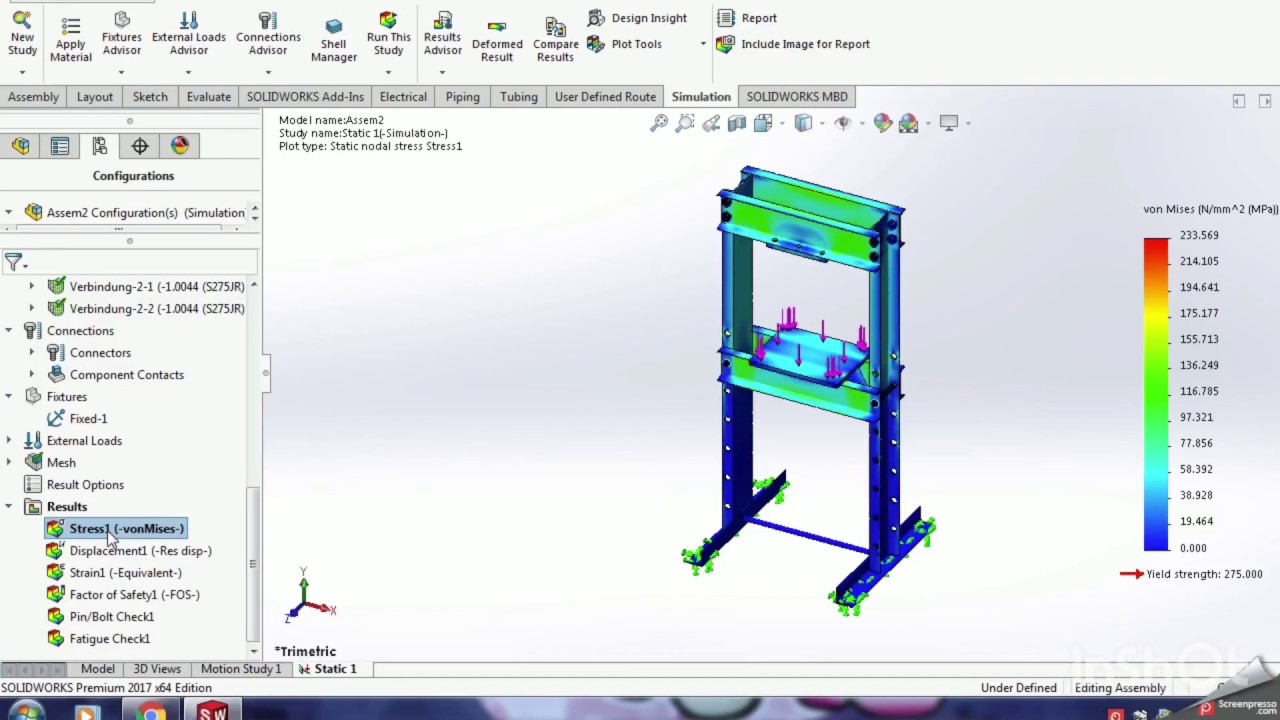Collapse the Results node
This screenshot has height=720, width=1280.
[x=9, y=507]
